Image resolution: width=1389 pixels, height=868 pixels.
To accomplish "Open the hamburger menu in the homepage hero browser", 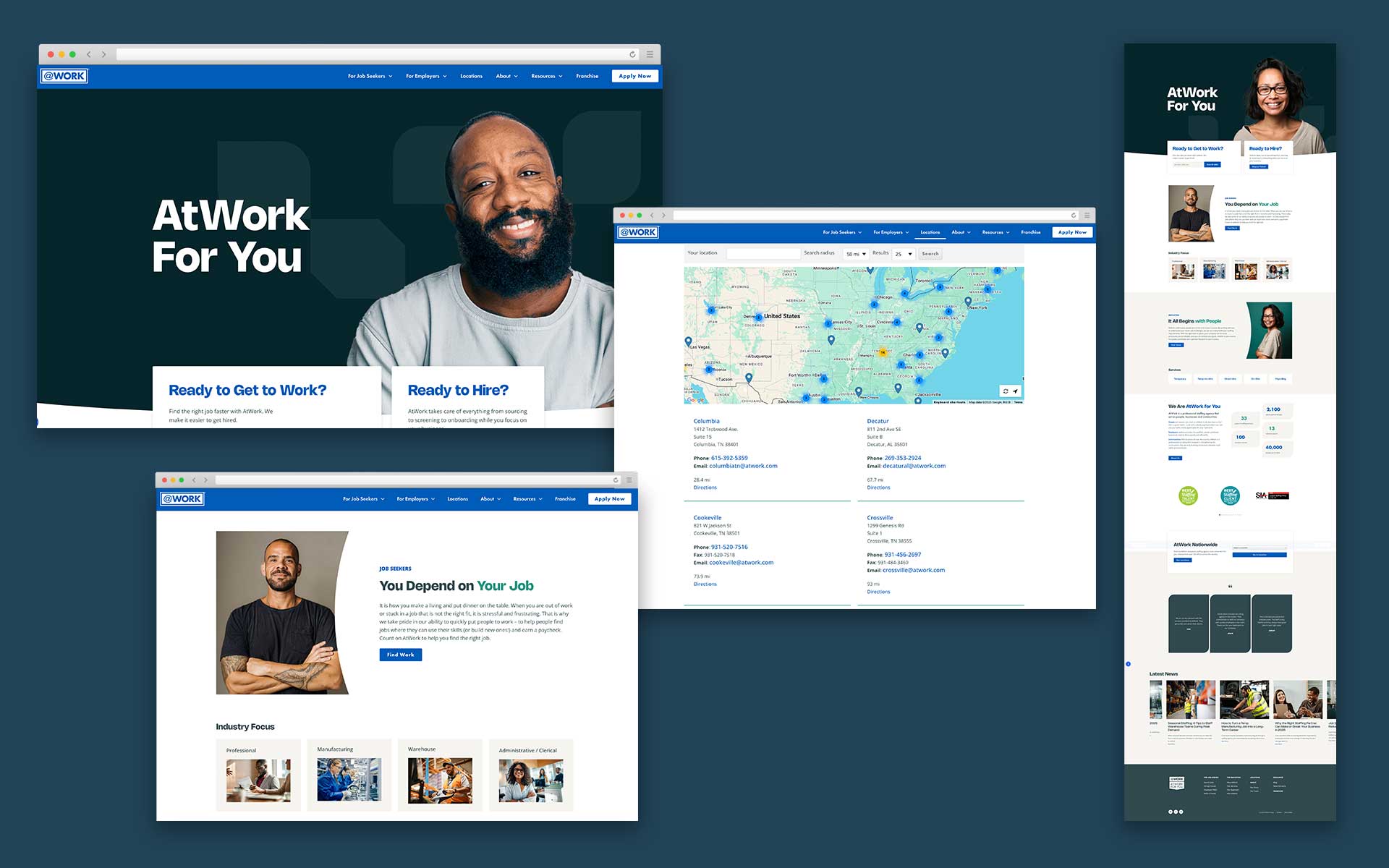I will pos(650,54).
